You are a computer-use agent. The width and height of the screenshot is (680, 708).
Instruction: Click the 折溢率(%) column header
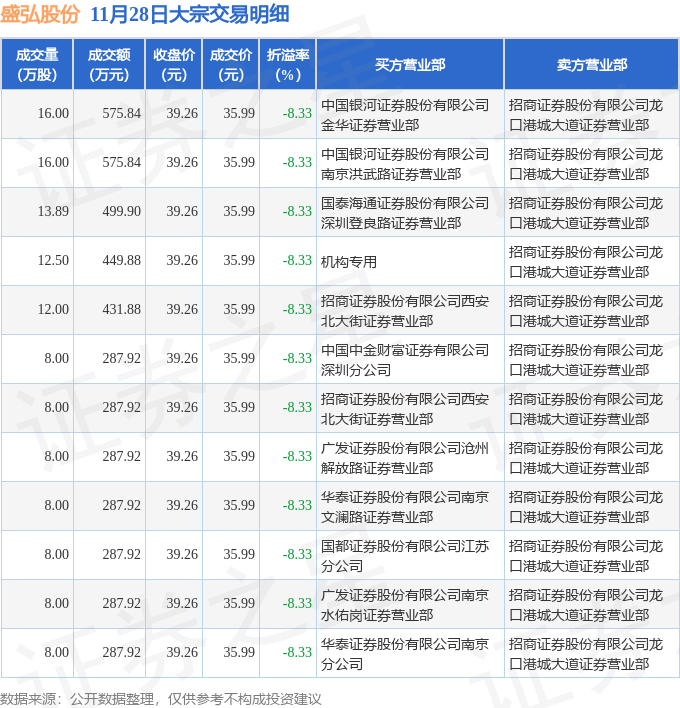(x=288, y=65)
